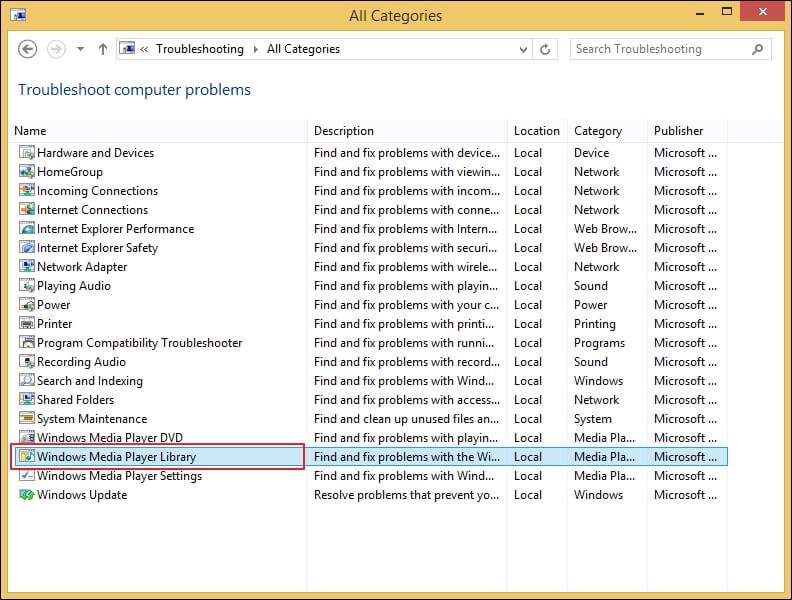
Task: Click the HomeGroup troubleshooter icon
Action: pyautogui.click(x=27, y=172)
